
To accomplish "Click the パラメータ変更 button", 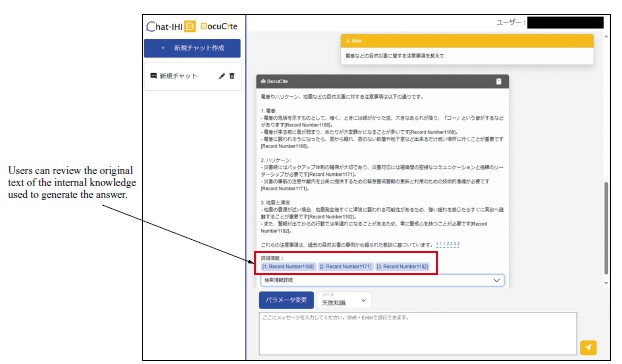I will point(286,300).
